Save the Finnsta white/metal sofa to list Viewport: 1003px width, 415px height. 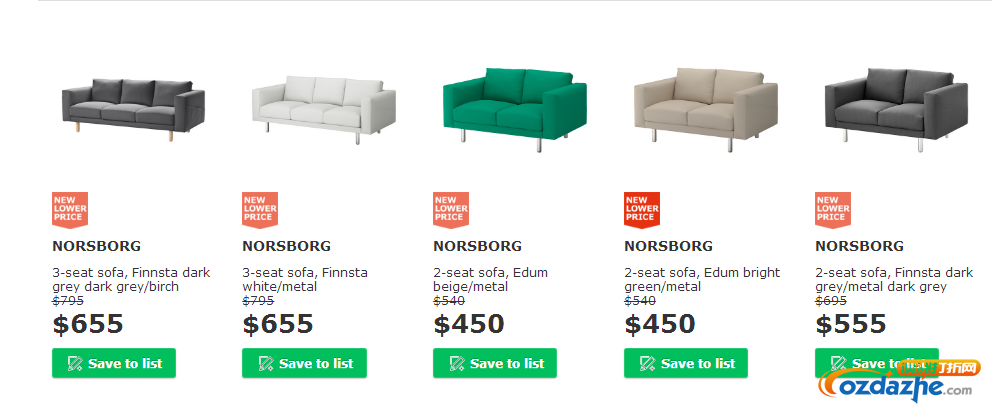tap(304, 363)
